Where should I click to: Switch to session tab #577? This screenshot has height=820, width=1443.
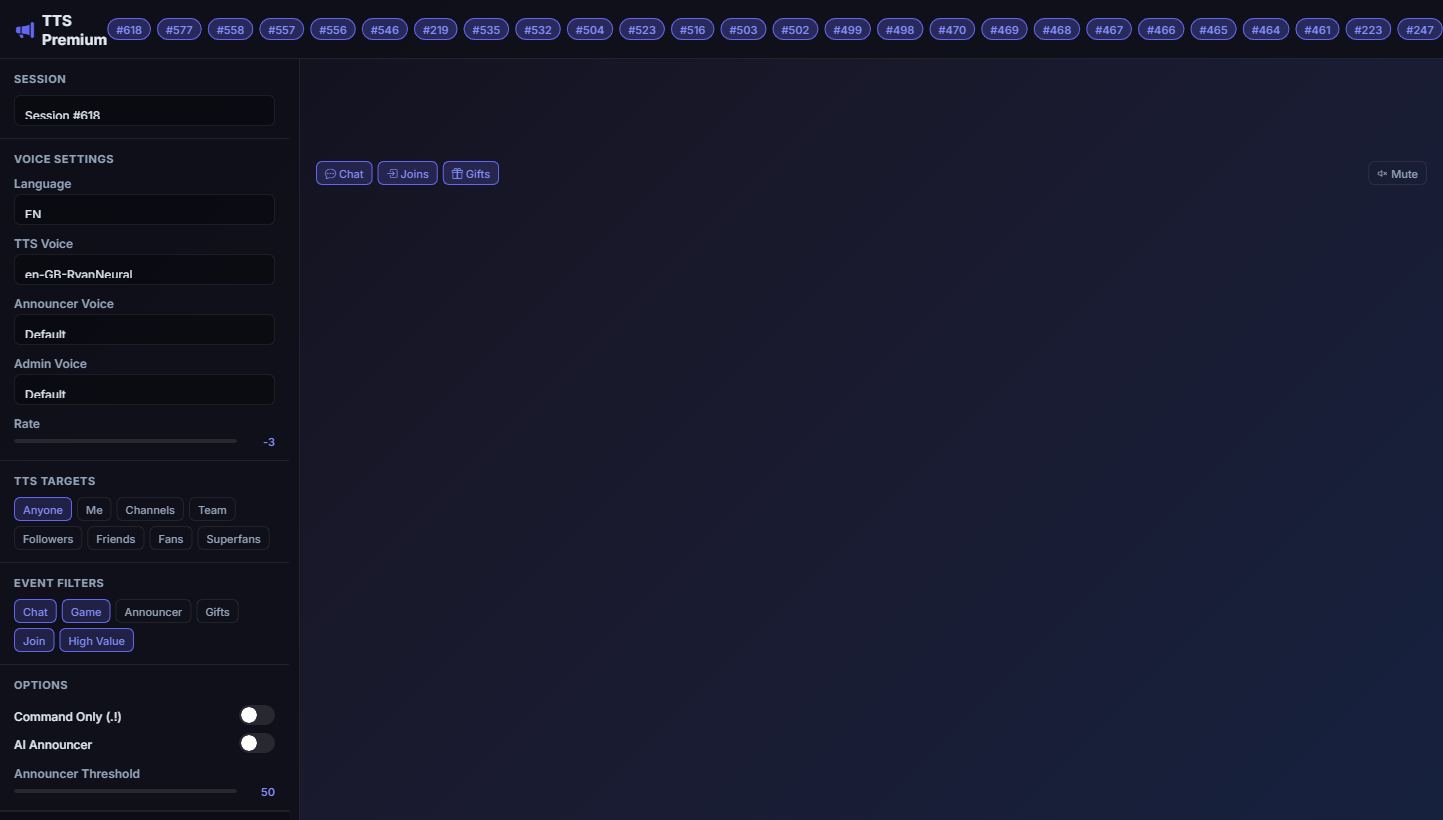(180, 30)
